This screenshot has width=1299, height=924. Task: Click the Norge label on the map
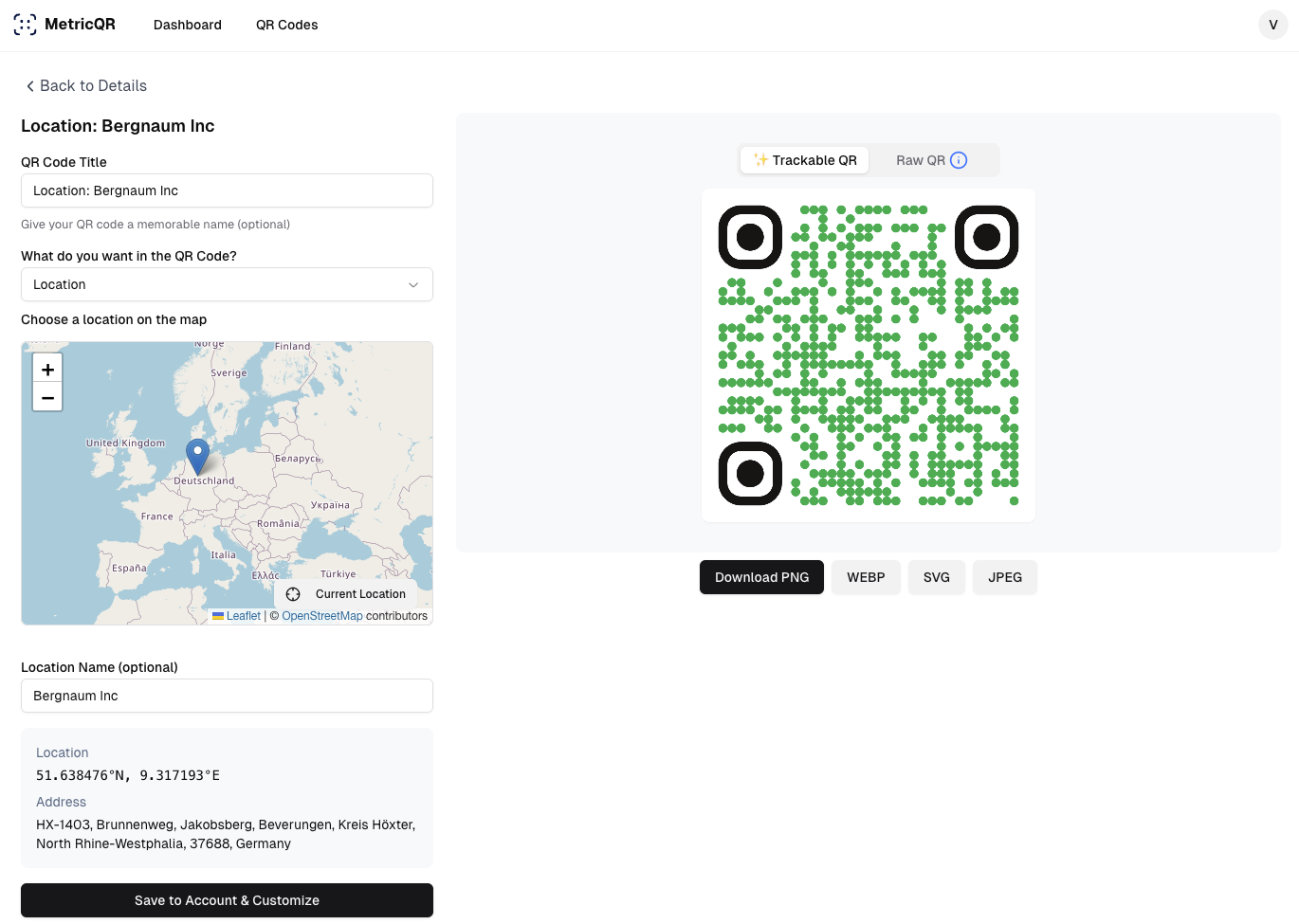click(x=210, y=345)
